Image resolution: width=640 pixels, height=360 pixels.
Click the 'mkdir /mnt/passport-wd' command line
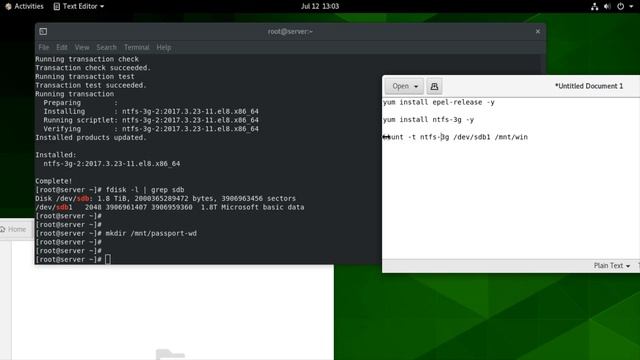coord(151,233)
